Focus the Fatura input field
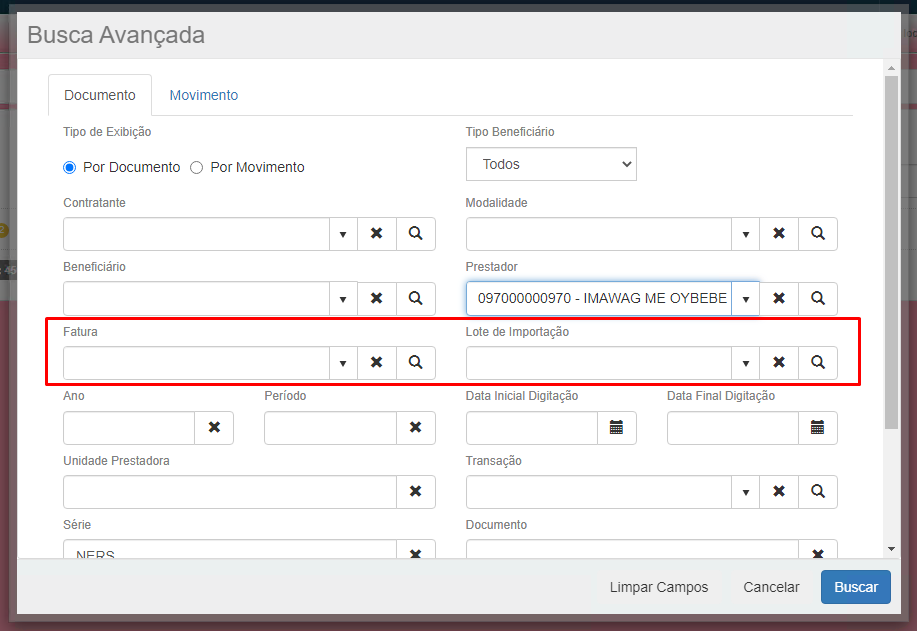The height and width of the screenshot is (631, 917). tap(196, 363)
